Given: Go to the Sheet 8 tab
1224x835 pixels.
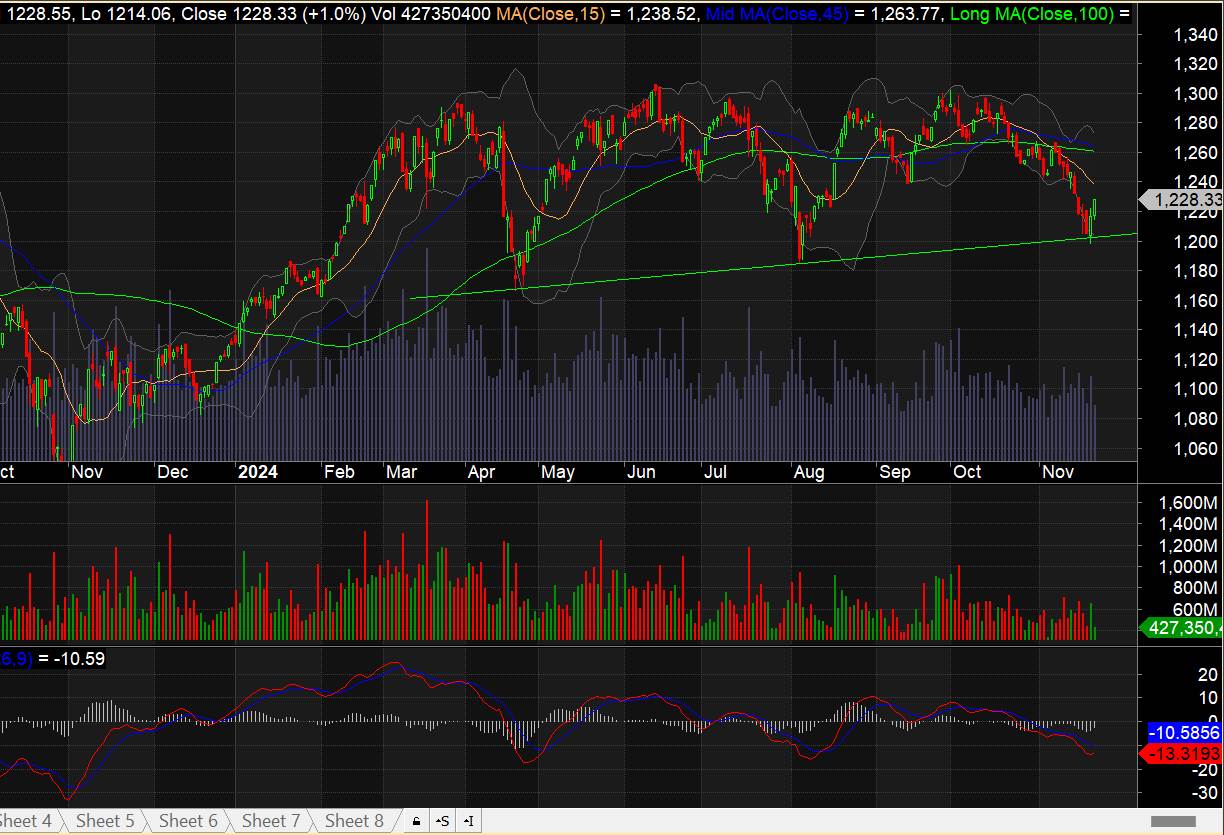Looking at the screenshot, I should pyautogui.click(x=354, y=821).
